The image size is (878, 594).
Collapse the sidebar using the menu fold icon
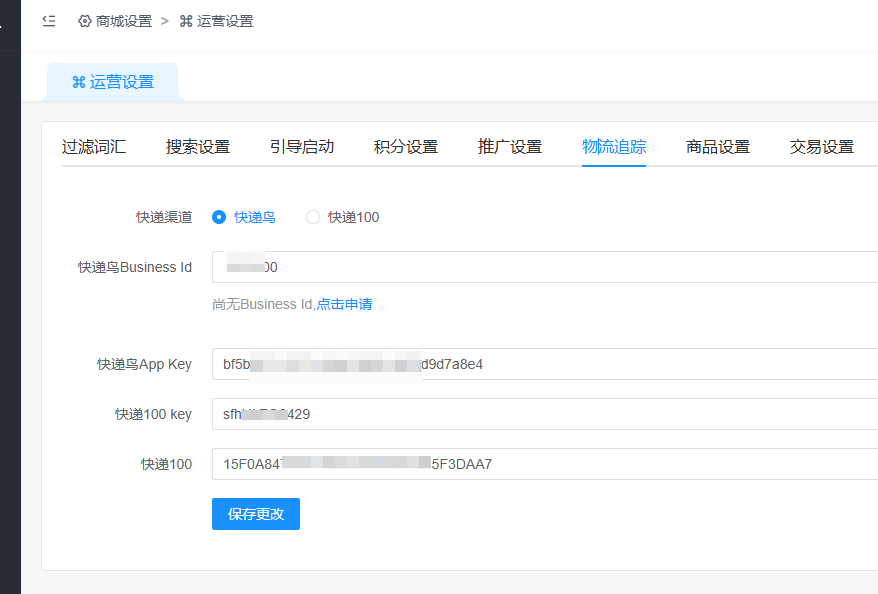tap(49, 21)
